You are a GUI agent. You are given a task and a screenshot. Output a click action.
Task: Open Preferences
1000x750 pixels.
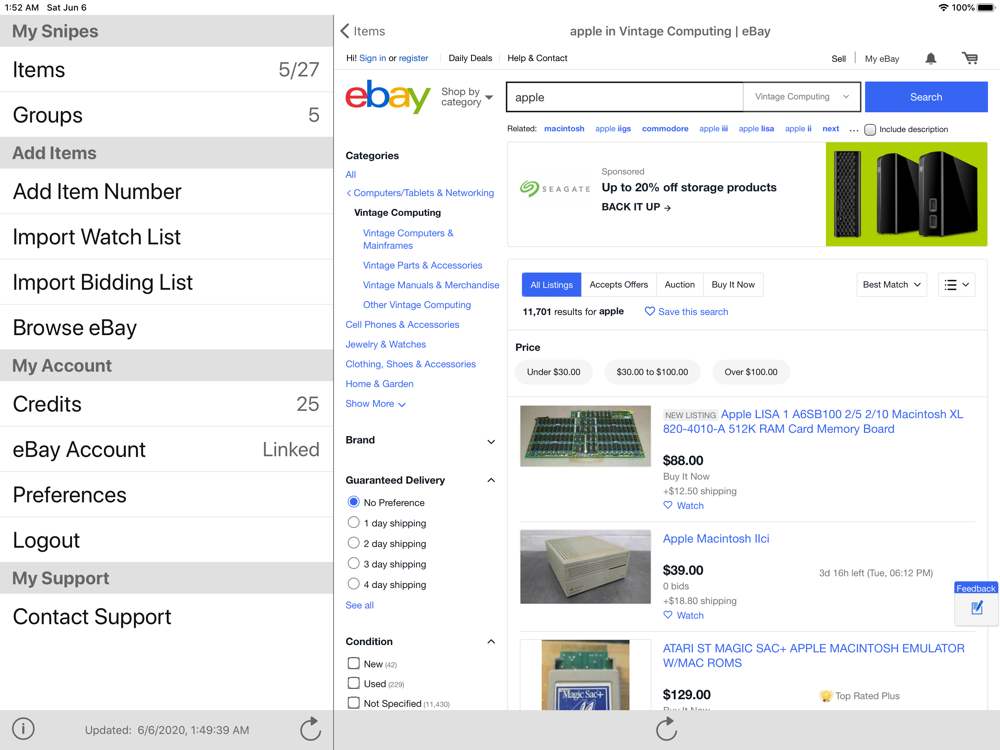click(166, 495)
